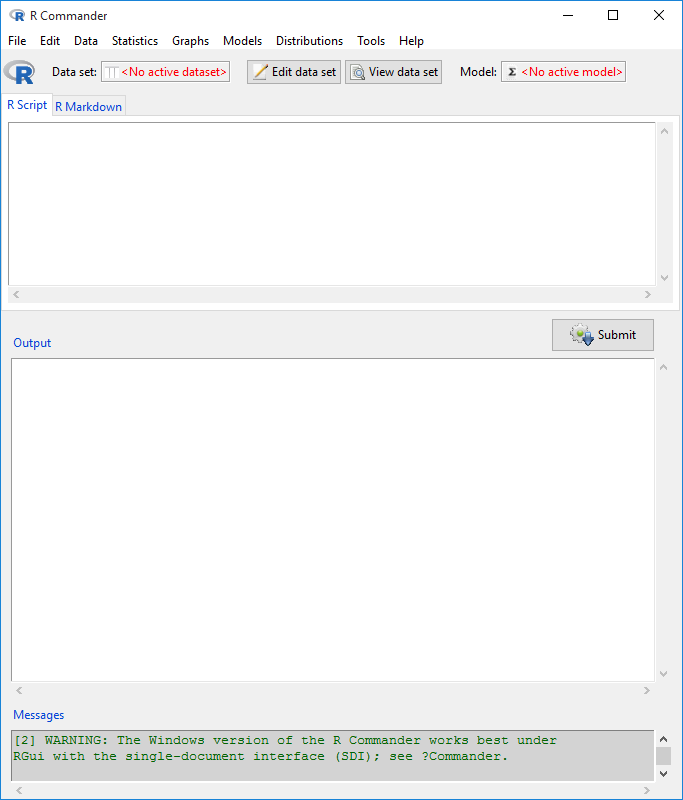Expand the Distributions menu

(309, 41)
